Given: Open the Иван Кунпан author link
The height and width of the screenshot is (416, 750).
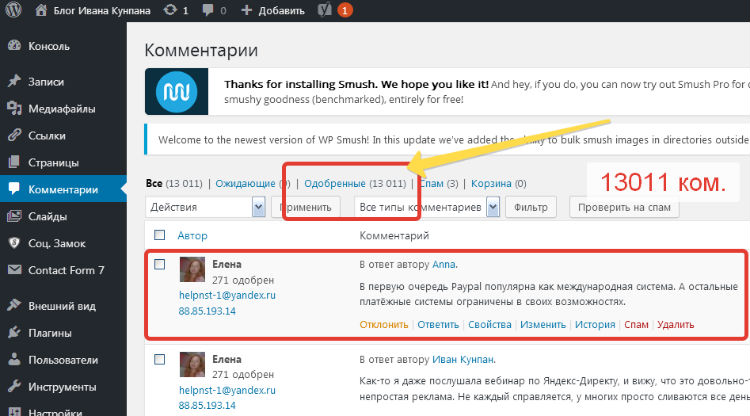Looking at the screenshot, I should click(x=463, y=359).
